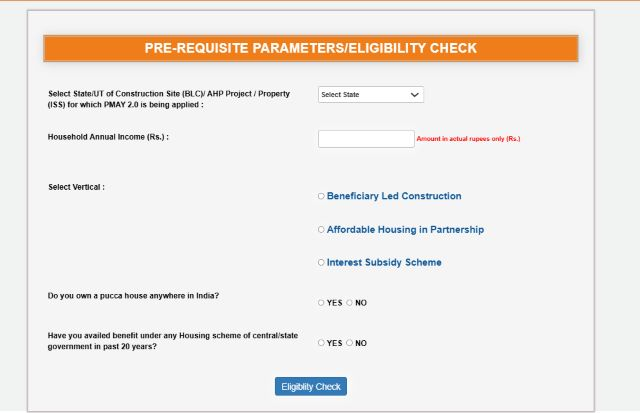Click the Affordable Housing in Partnership label text
The height and width of the screenshot is (413, 640).
pyautogui.click(x=405, y=229)
